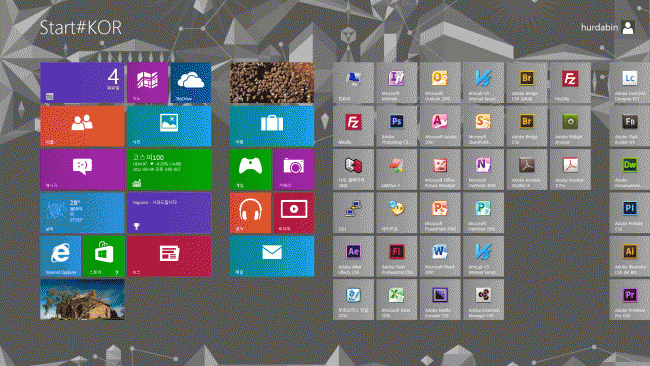Open Microsoft OneNote 2010 tile
The image size is (650, 366).
pos(483,170)
